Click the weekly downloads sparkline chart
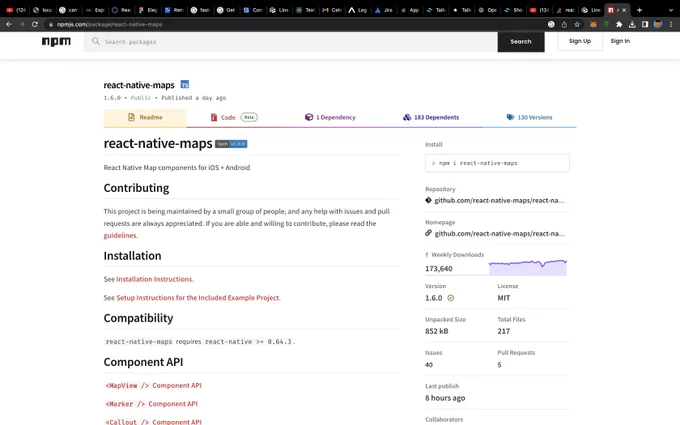 pyautogui.click(x=528, y=267)
